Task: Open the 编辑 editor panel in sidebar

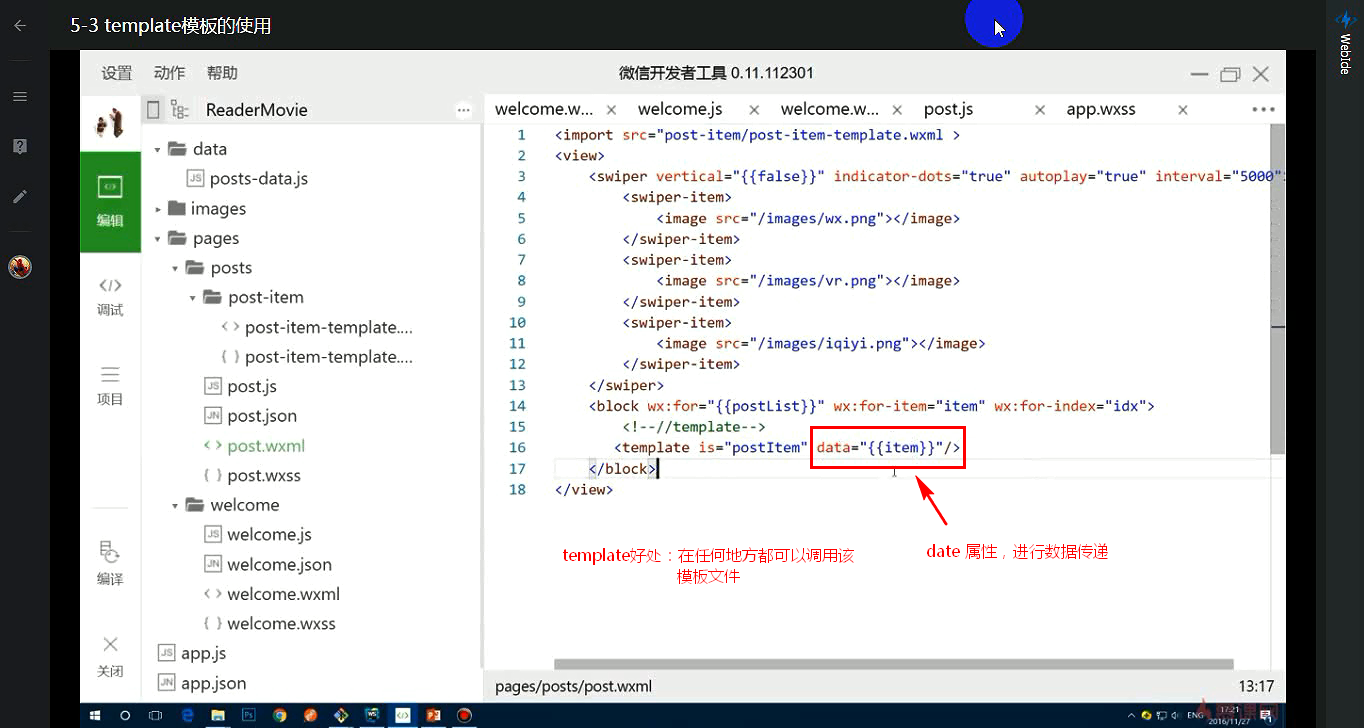Action: coord(111,201)
